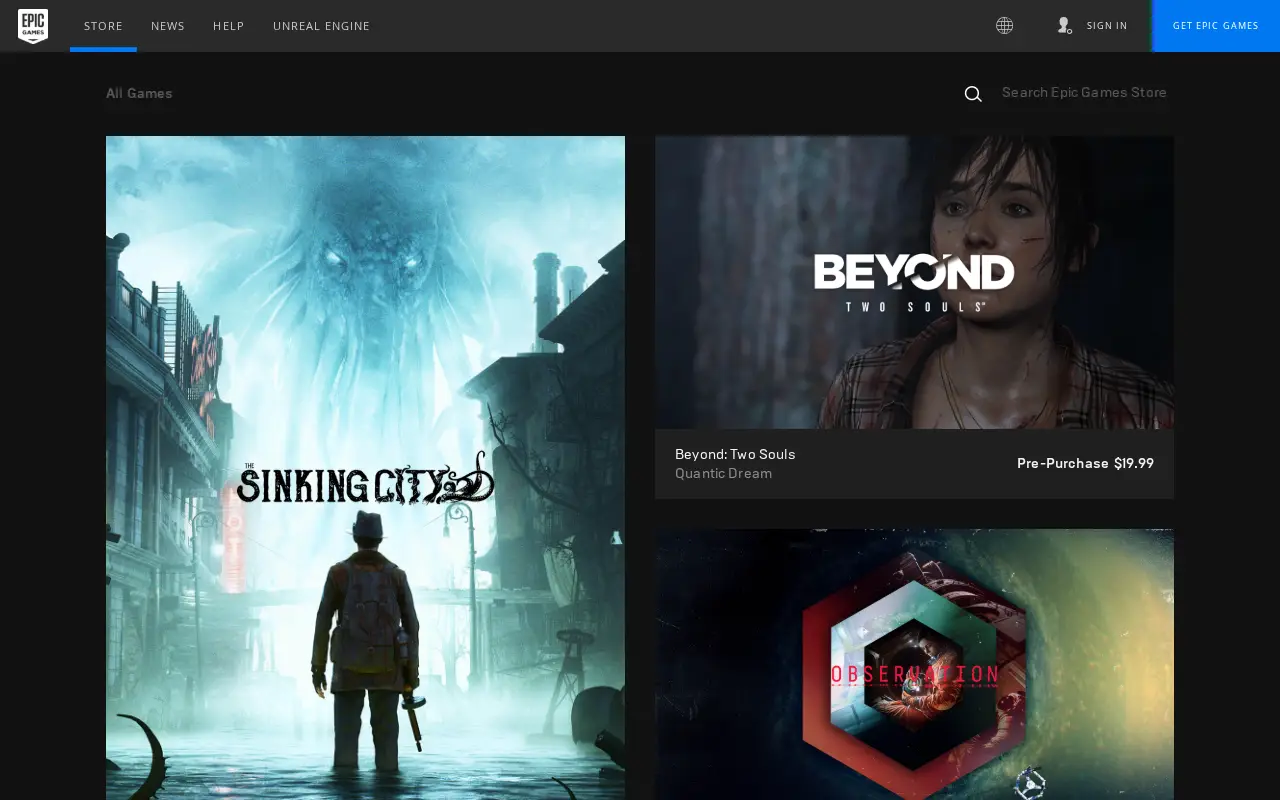1280x800 pixels.
Task: Click the Epic Games logo
Action: 33,26
